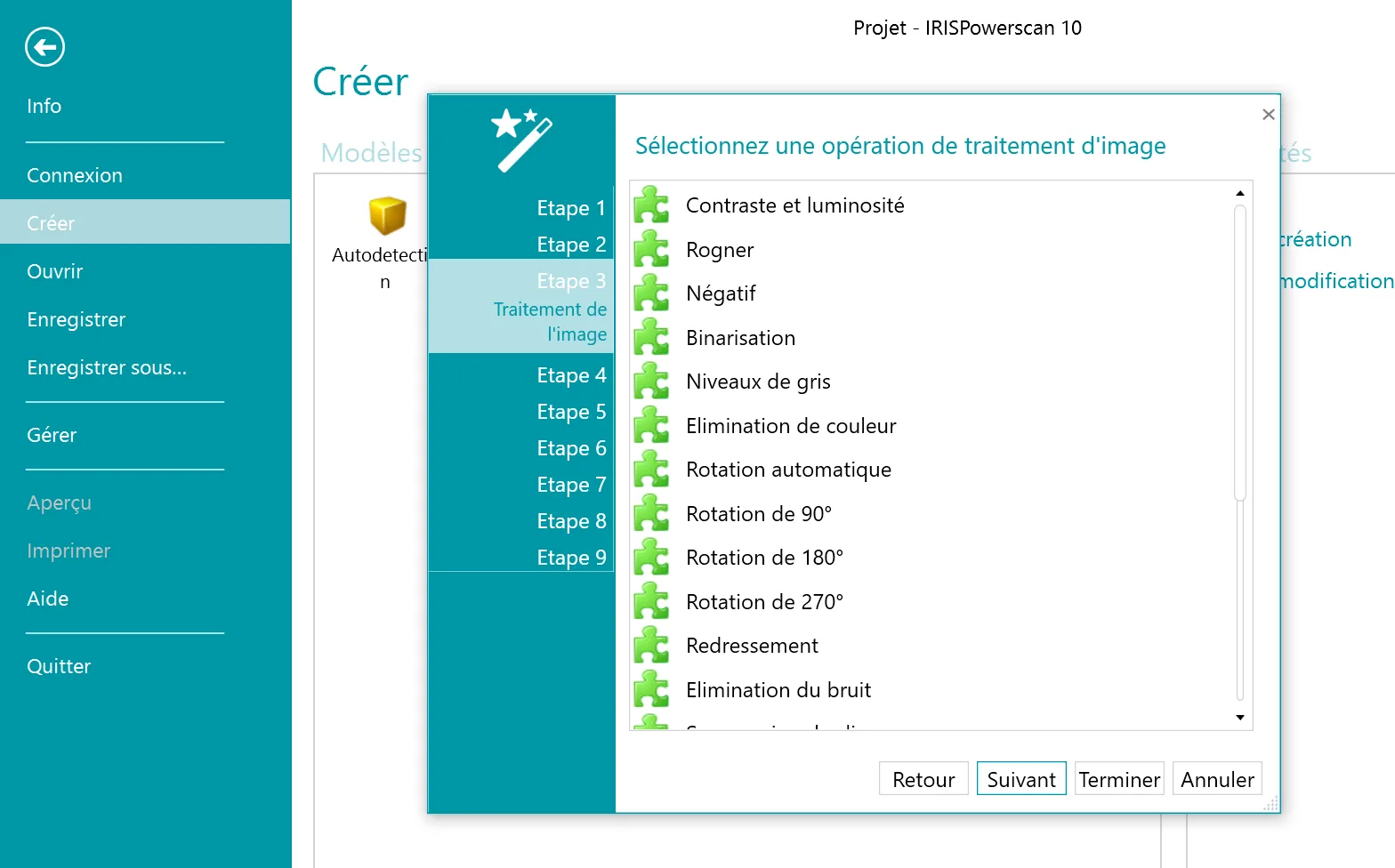
Task: Click puzzle icon beside Rotation de 180°
Action: 651,558
